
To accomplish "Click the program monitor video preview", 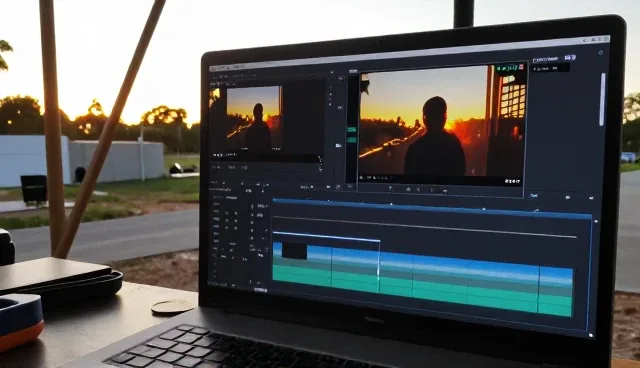I will (x=443, y=121).
